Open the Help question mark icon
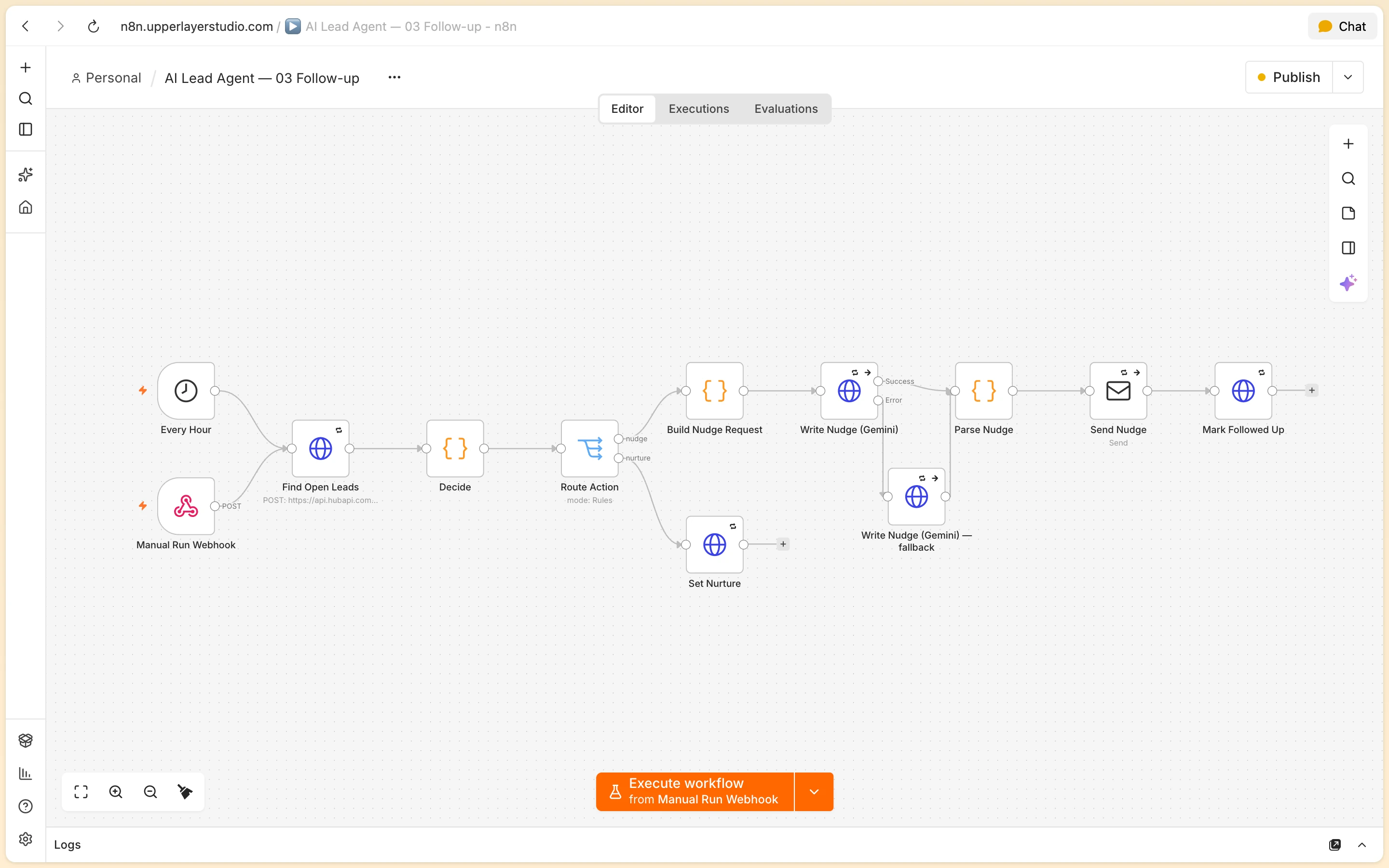1389x868 pixels. [25, 807]
